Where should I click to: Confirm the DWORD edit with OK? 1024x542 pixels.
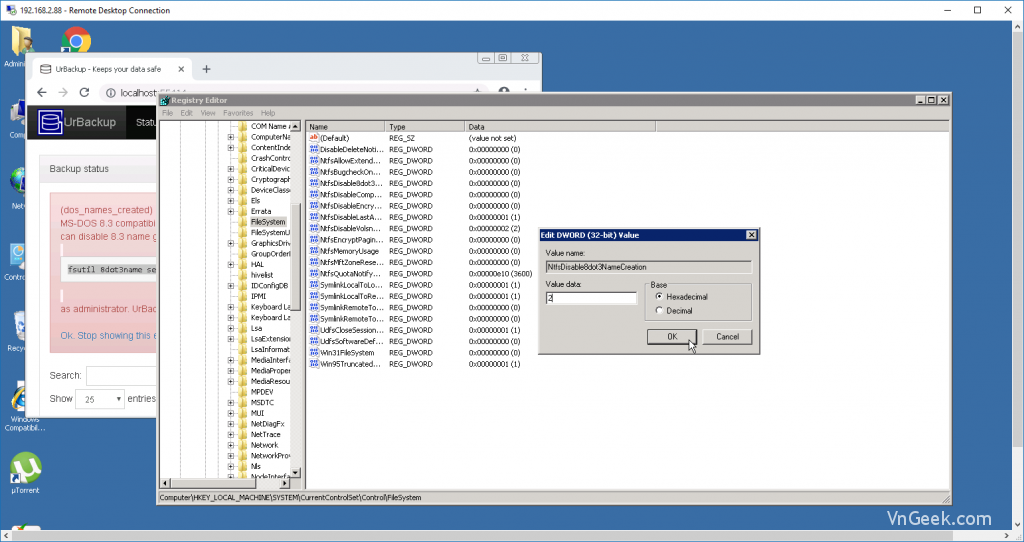(672, 337)
